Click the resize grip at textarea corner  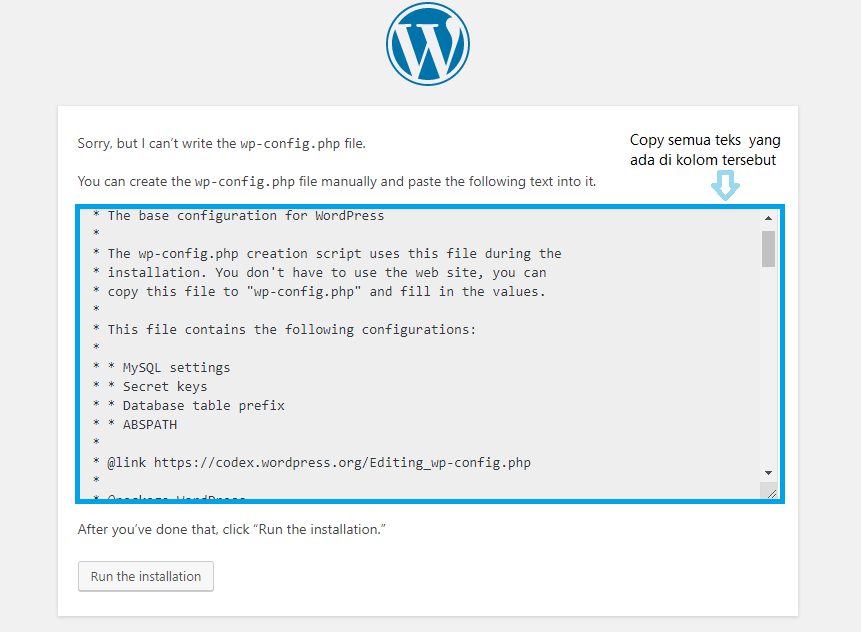pyautogui.click(x=771, y=493)
